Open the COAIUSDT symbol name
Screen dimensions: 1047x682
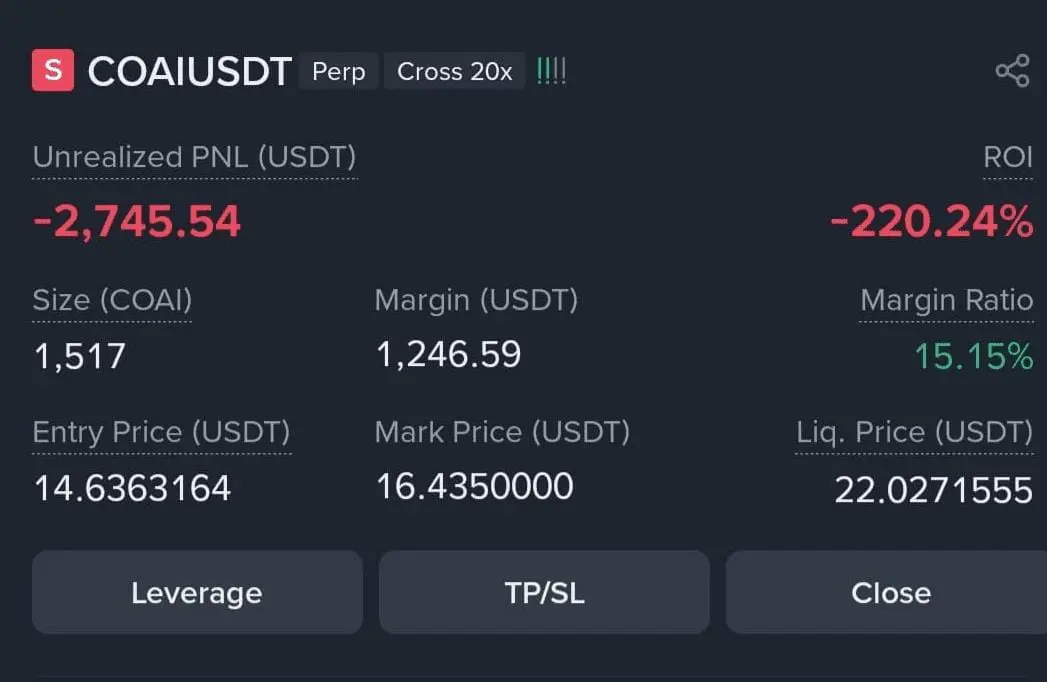click(190, 72)
